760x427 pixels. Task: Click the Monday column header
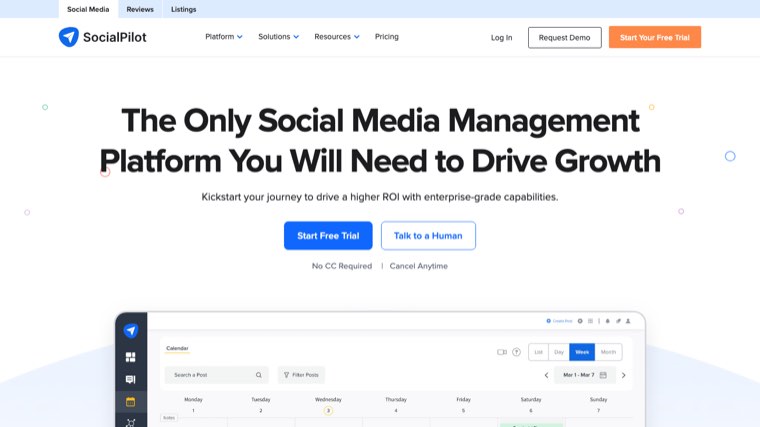tap(193, 399)
